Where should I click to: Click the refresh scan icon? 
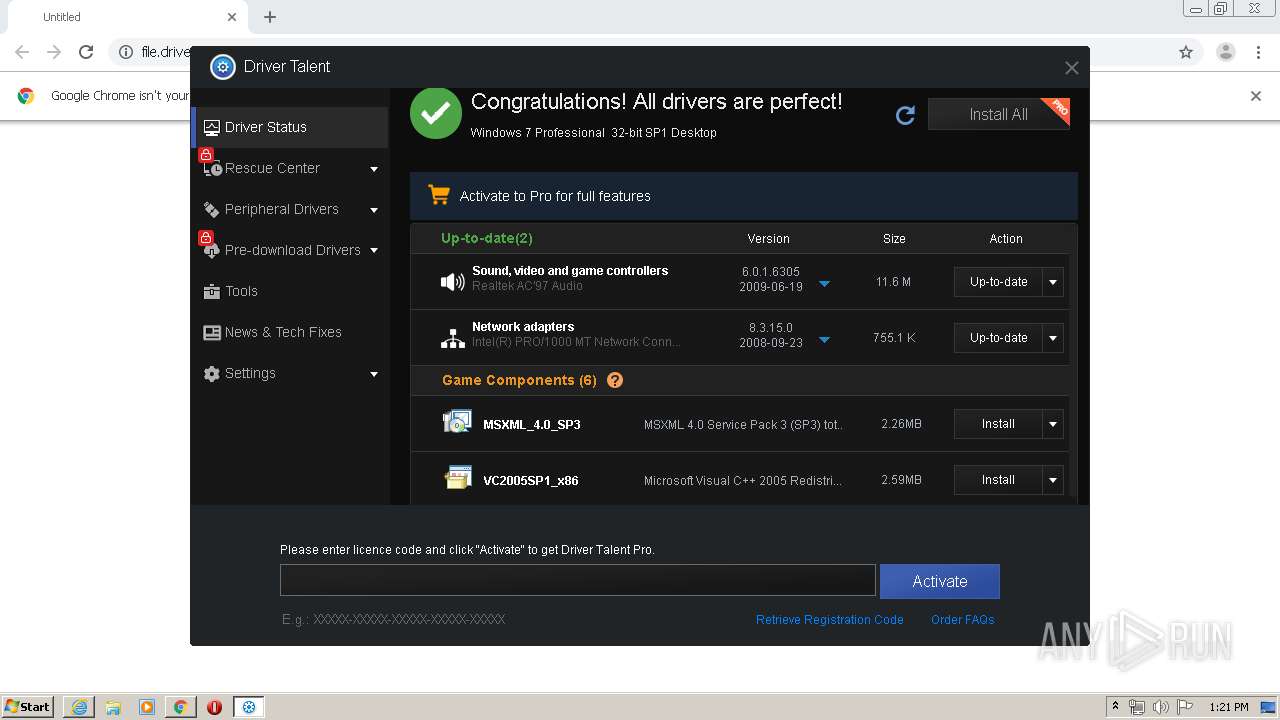click(905, 115)
